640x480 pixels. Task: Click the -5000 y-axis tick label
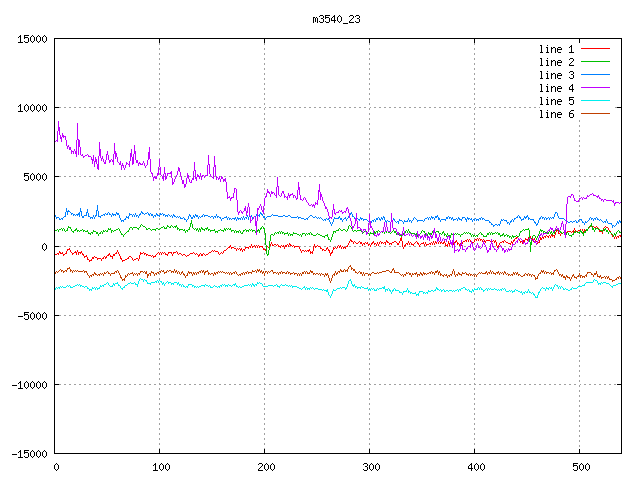click(x=32, y=316)
